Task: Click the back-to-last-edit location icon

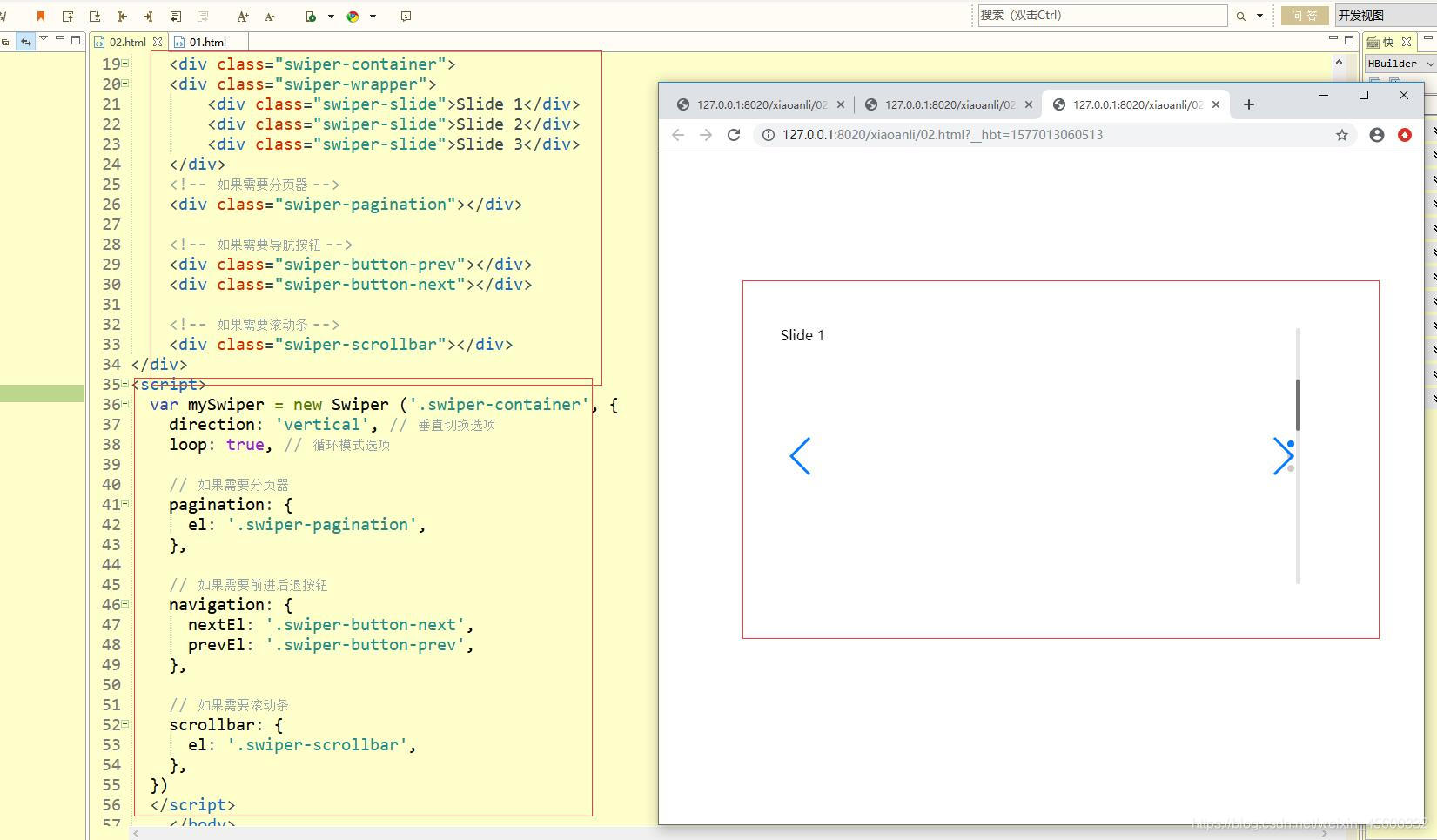Action: pos(176,16)
